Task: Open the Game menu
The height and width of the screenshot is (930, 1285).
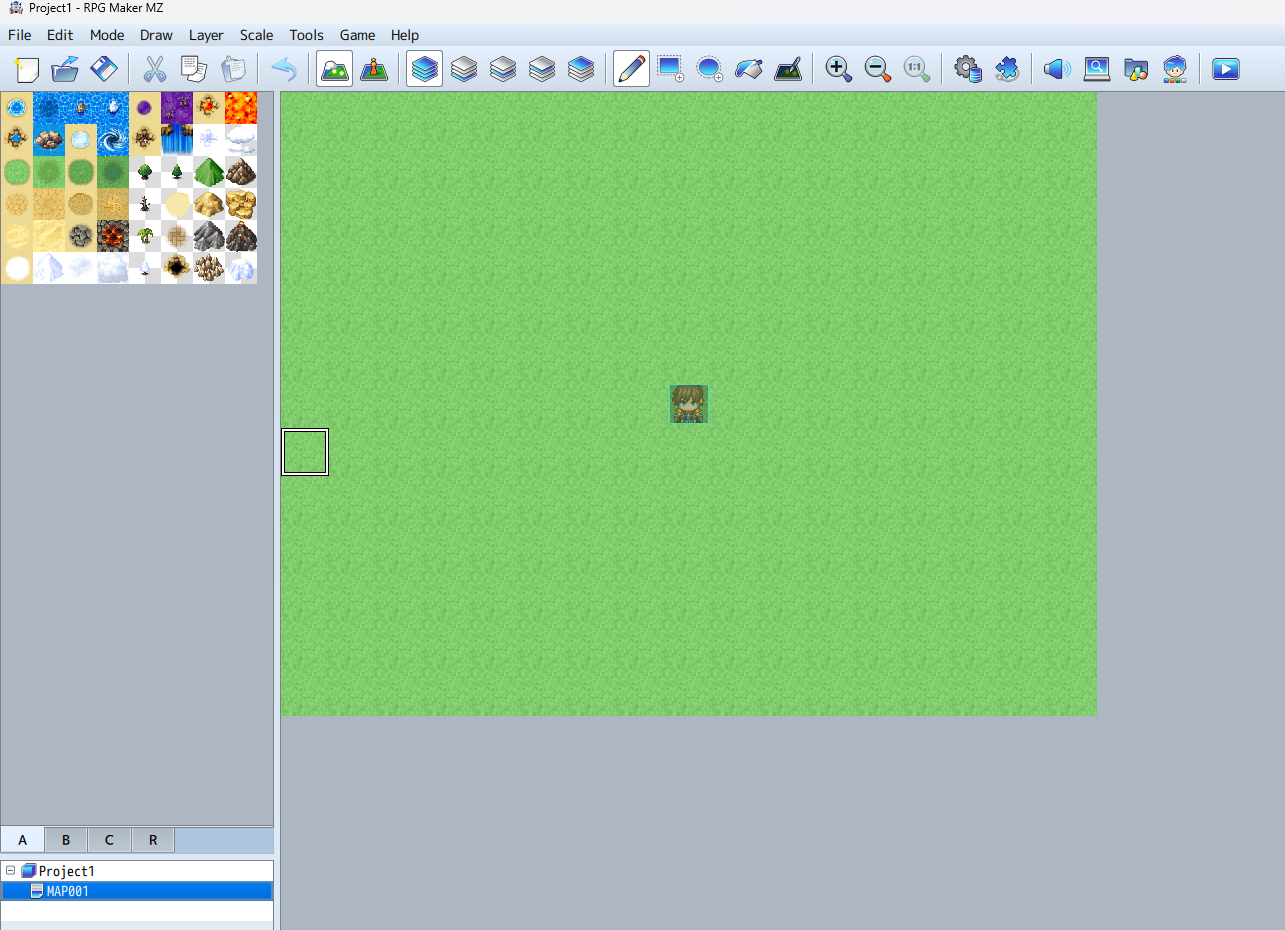Action: click(357, 35)
